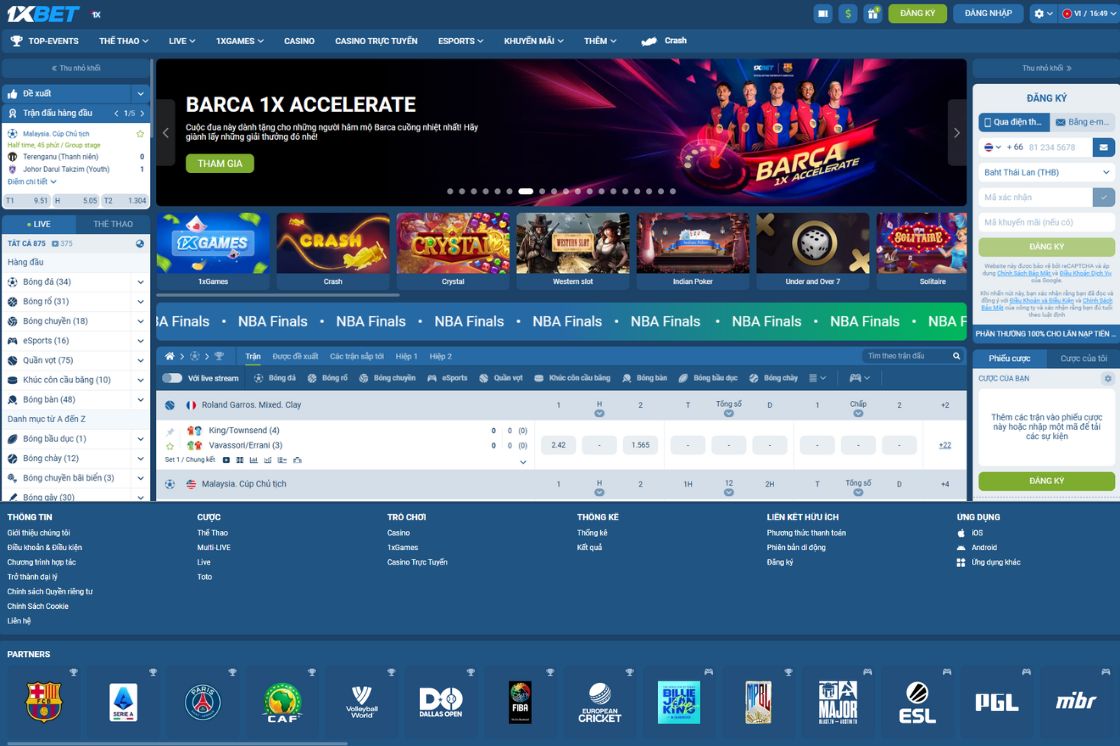Click the PGL partner logo
The image size is (1120, 746).
tap(996, 702)
